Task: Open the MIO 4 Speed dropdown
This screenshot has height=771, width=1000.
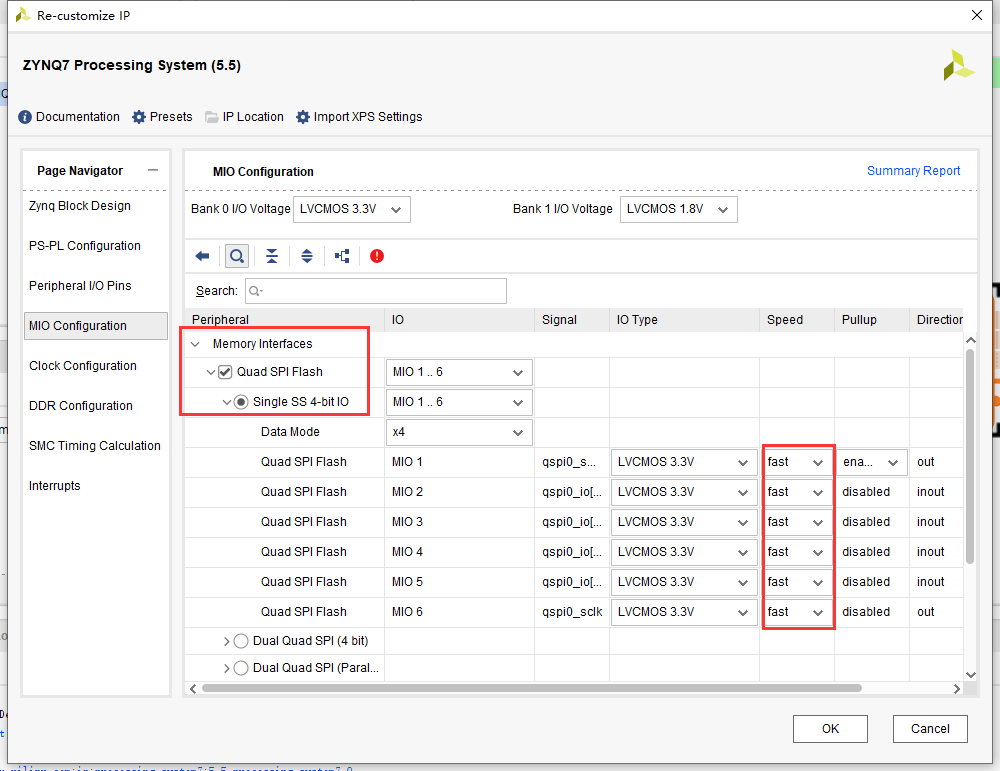Action: 796,552
